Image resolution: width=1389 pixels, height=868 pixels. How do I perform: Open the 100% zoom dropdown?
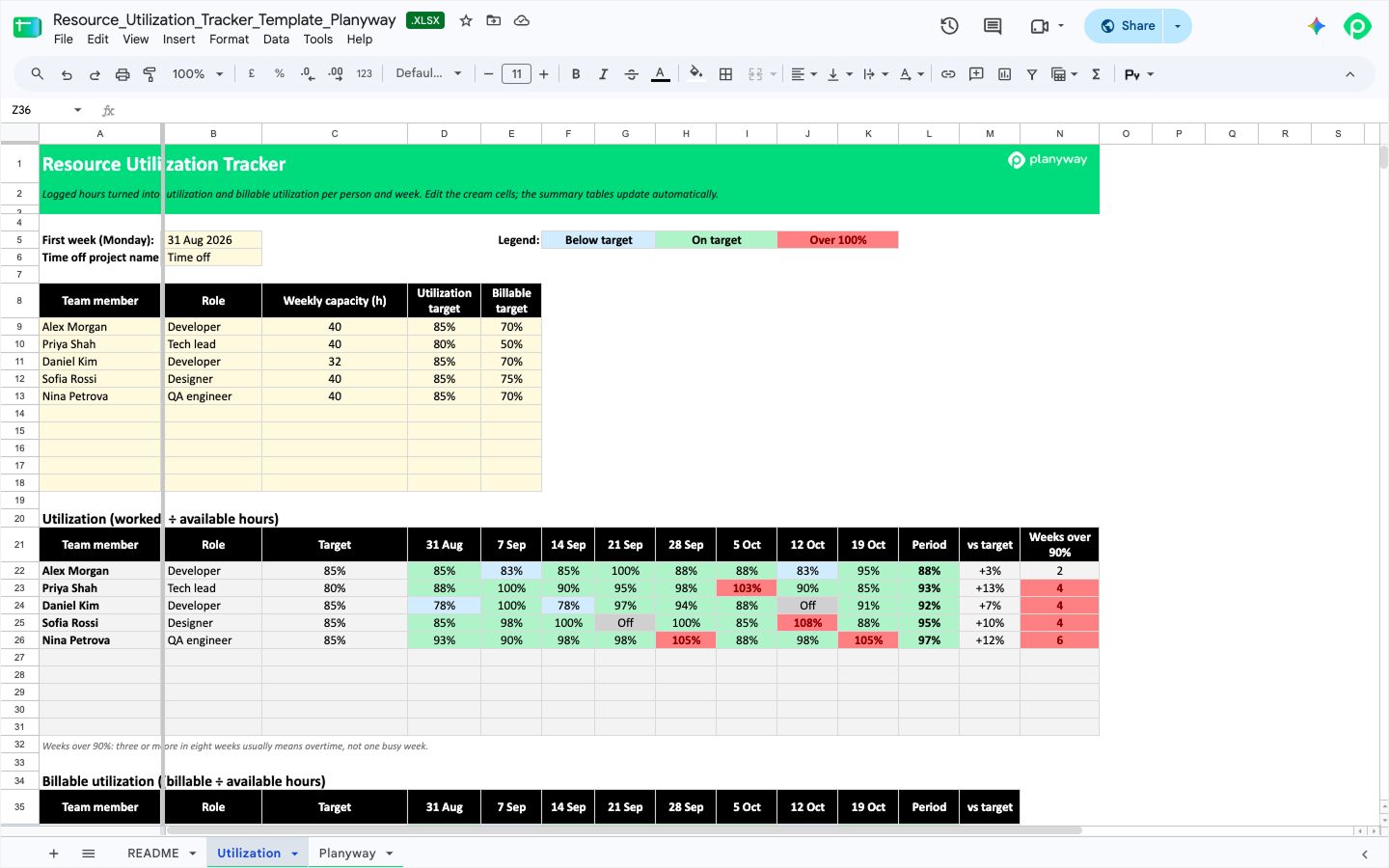pos(198,74)
